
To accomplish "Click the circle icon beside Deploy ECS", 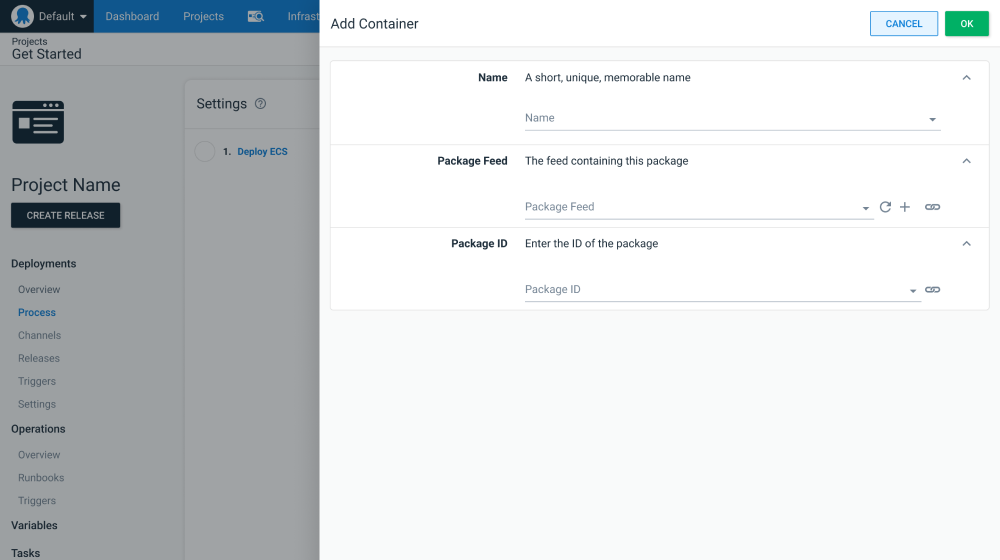I will coord(205,152).
